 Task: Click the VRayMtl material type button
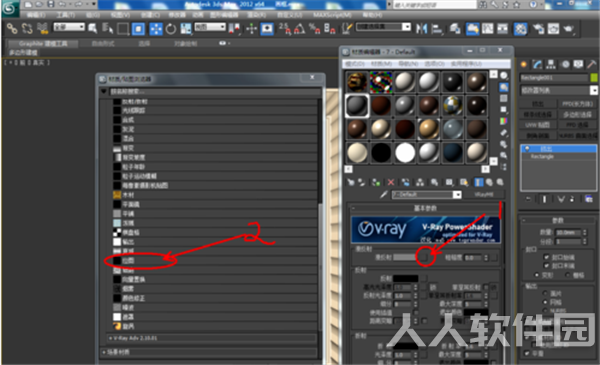[484, 195]
